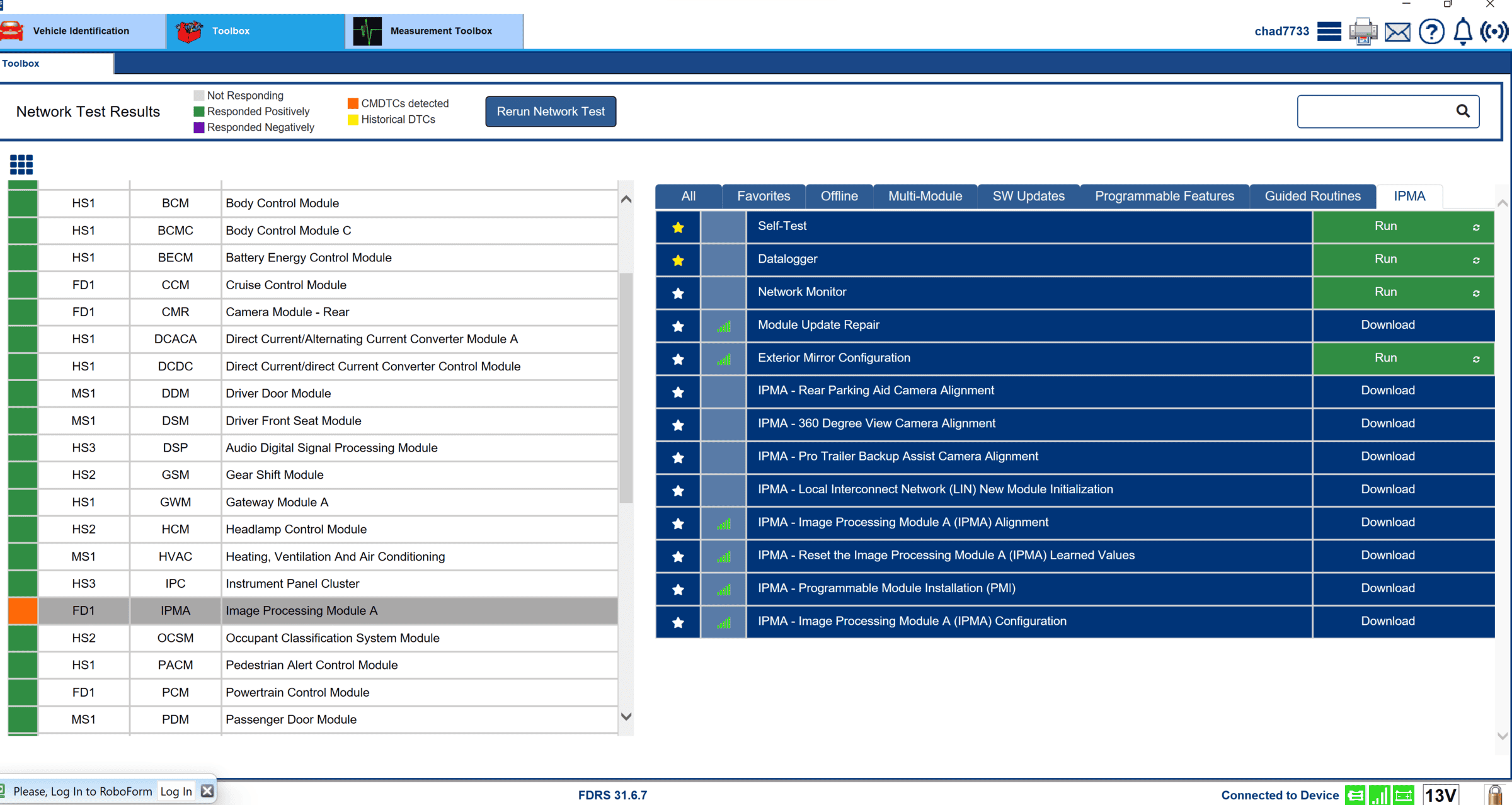Image resolution: width=1512 pixels, height=805 pixels.
Task: Toggle favorite star for Self-Test
Action: click(678, 227)
